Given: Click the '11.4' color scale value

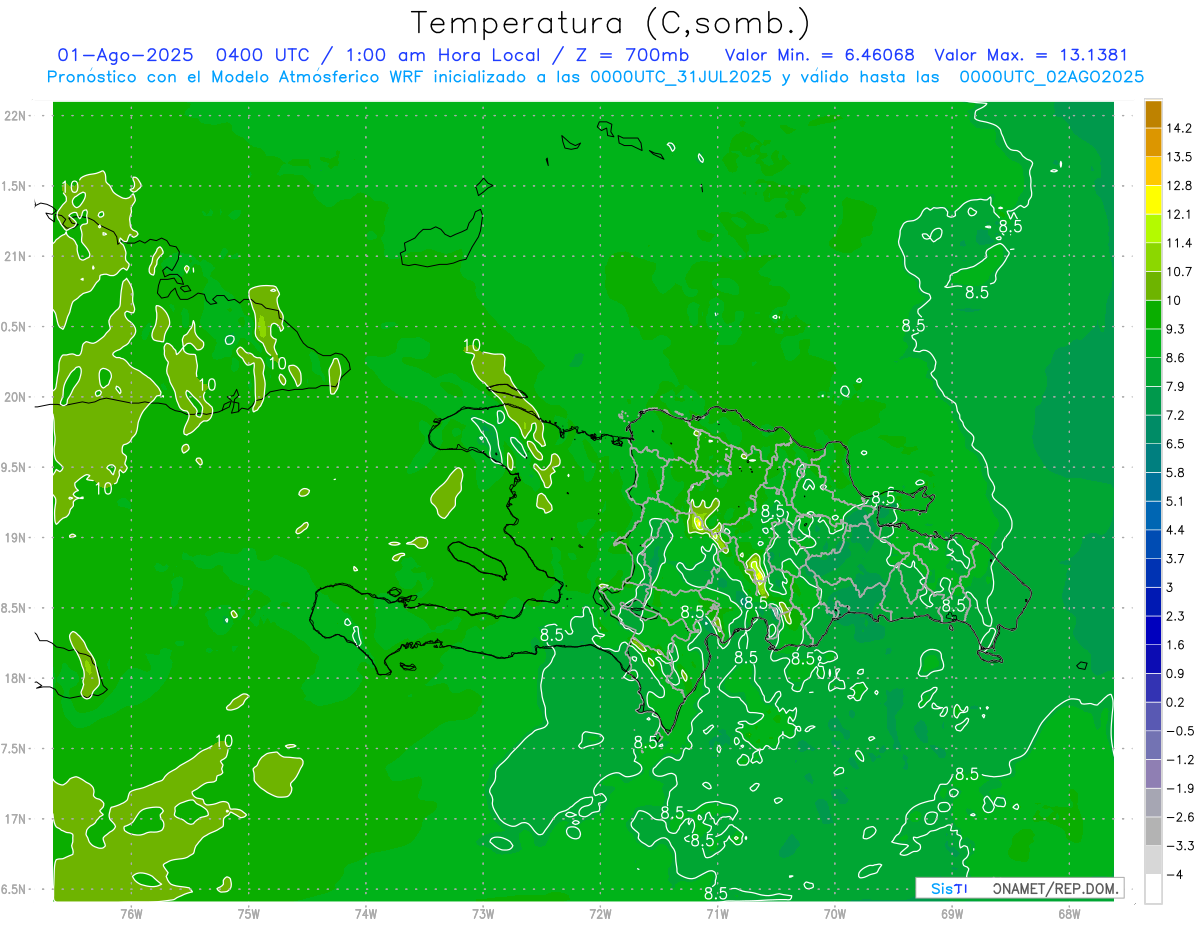Looking at the screenshot, I should [1180, 243].
